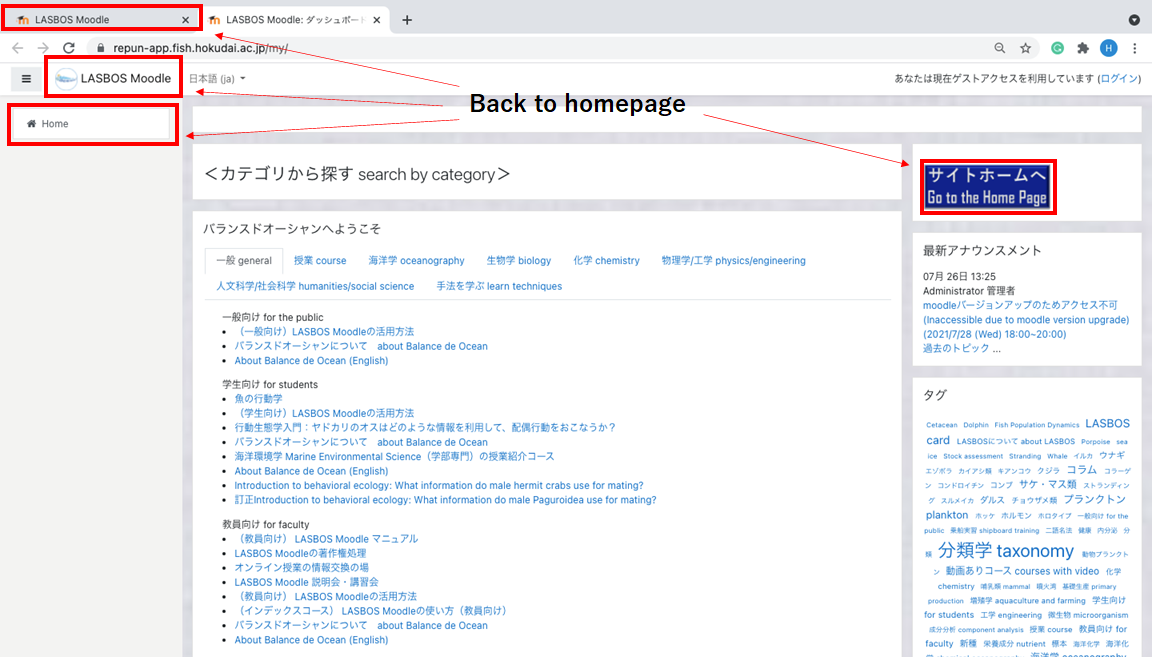The image size is (1152, 657).
Task: Open the tab search dropdown arrow
Action: (1134, 20)
